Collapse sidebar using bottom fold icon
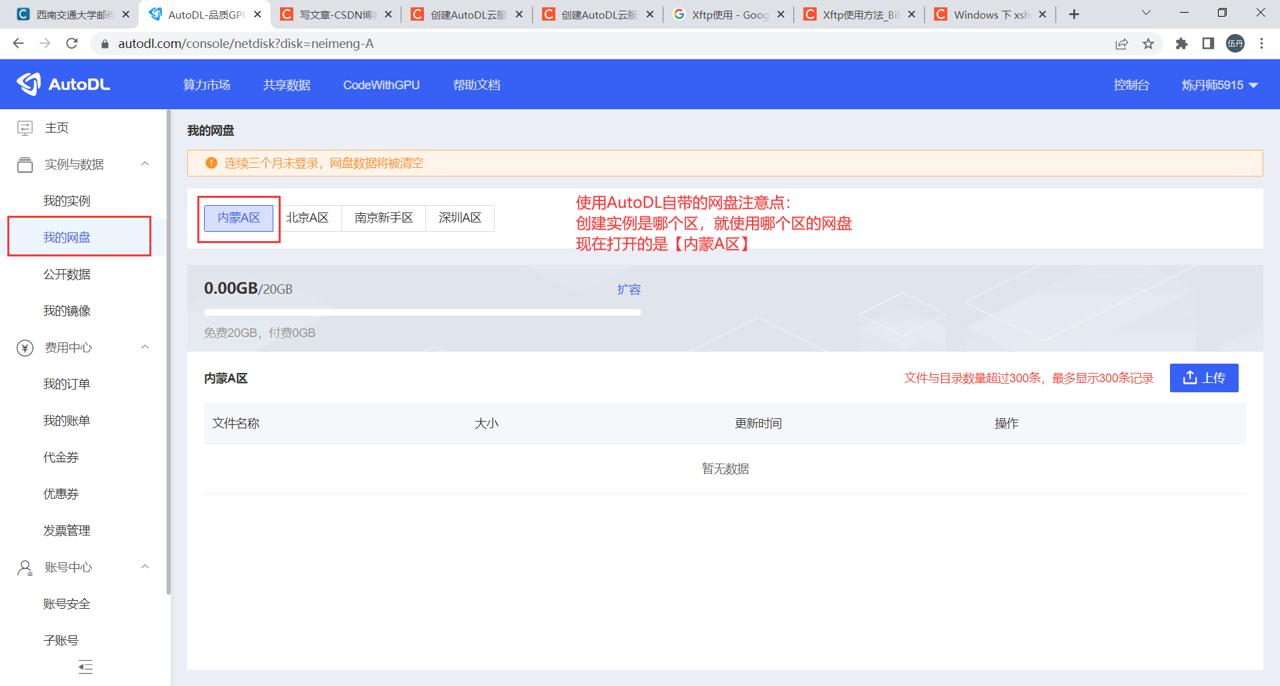This screenshot has height=686, width=1280. click(x=85, y=667)
